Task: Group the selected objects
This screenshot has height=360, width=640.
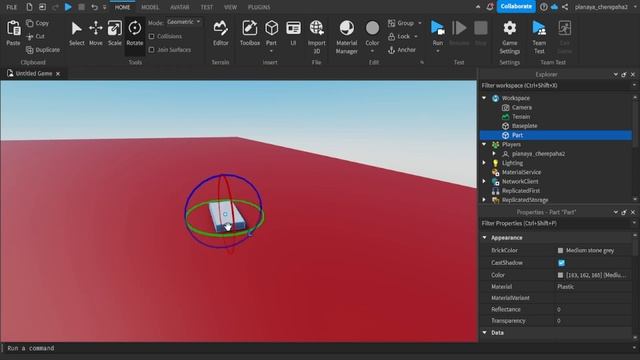Action: 401,23
